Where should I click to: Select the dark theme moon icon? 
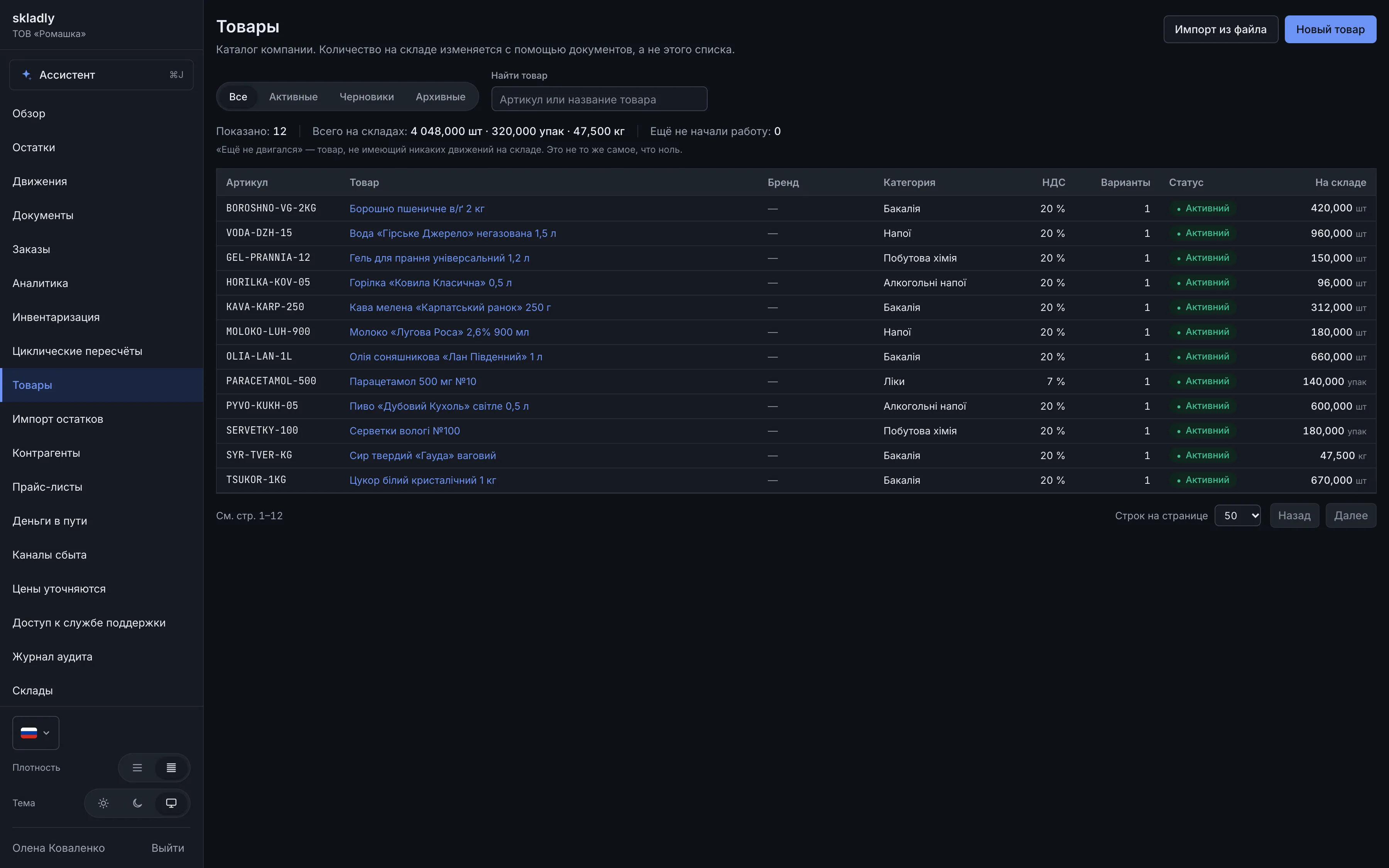coord(137,803)
